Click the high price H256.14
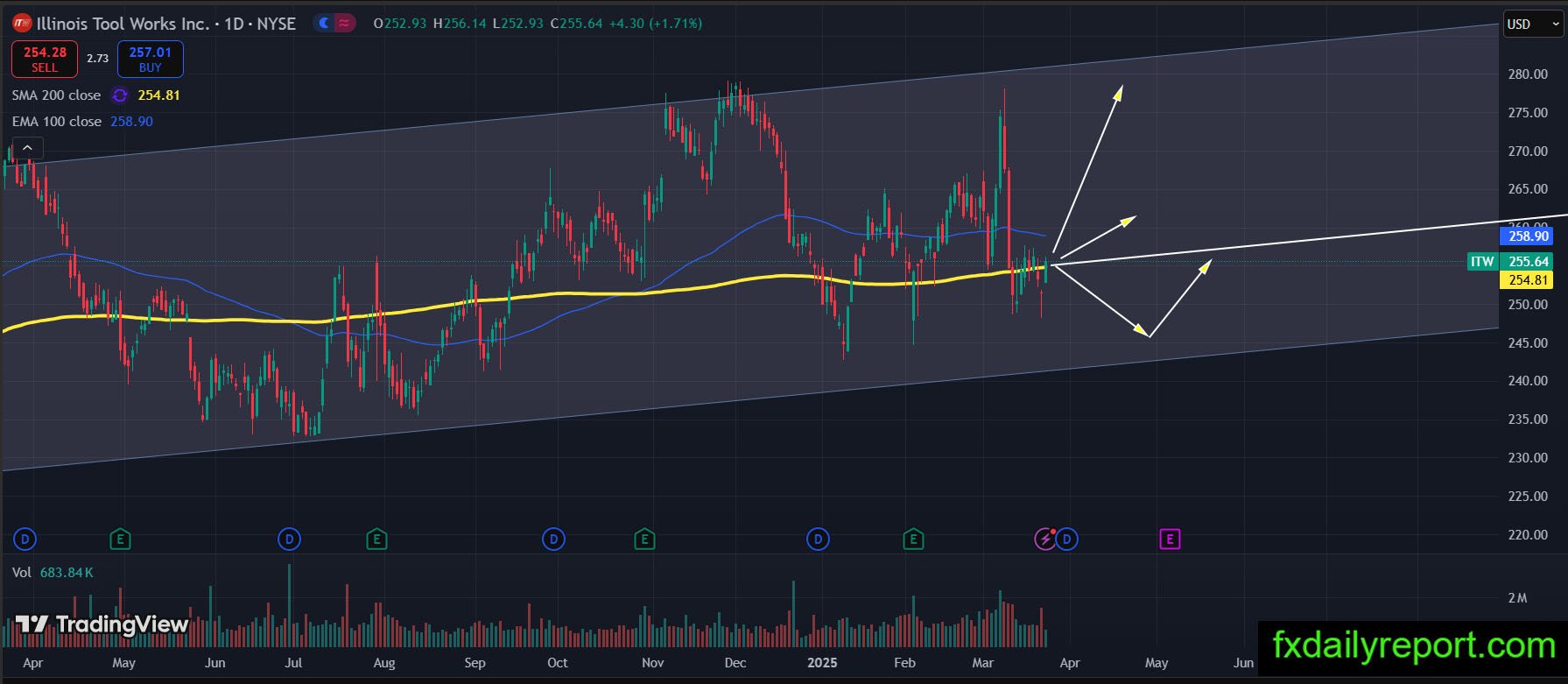This screenshot has height=684, width=1568. (460, 24)
